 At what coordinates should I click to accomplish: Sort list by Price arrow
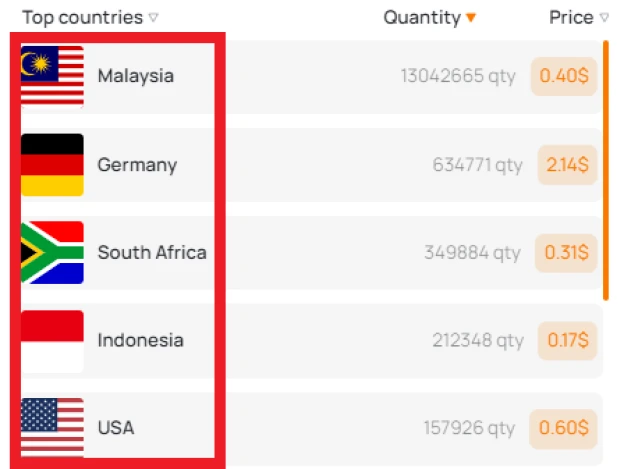604,18
